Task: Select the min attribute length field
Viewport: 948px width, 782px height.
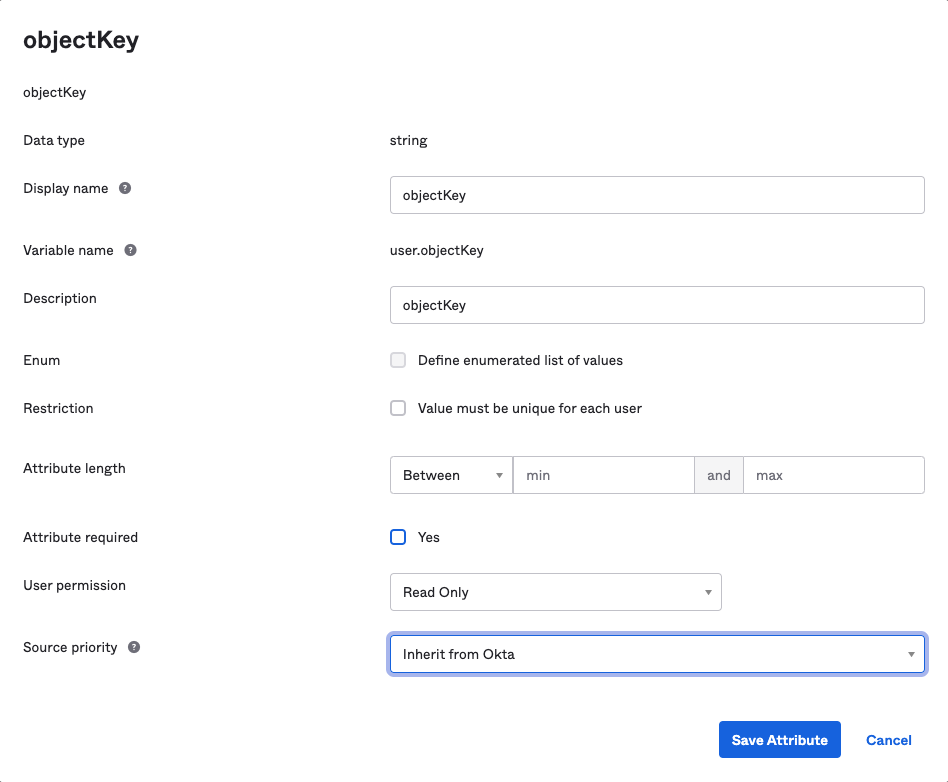Action: pyautogui.click(x=603, y=475)
